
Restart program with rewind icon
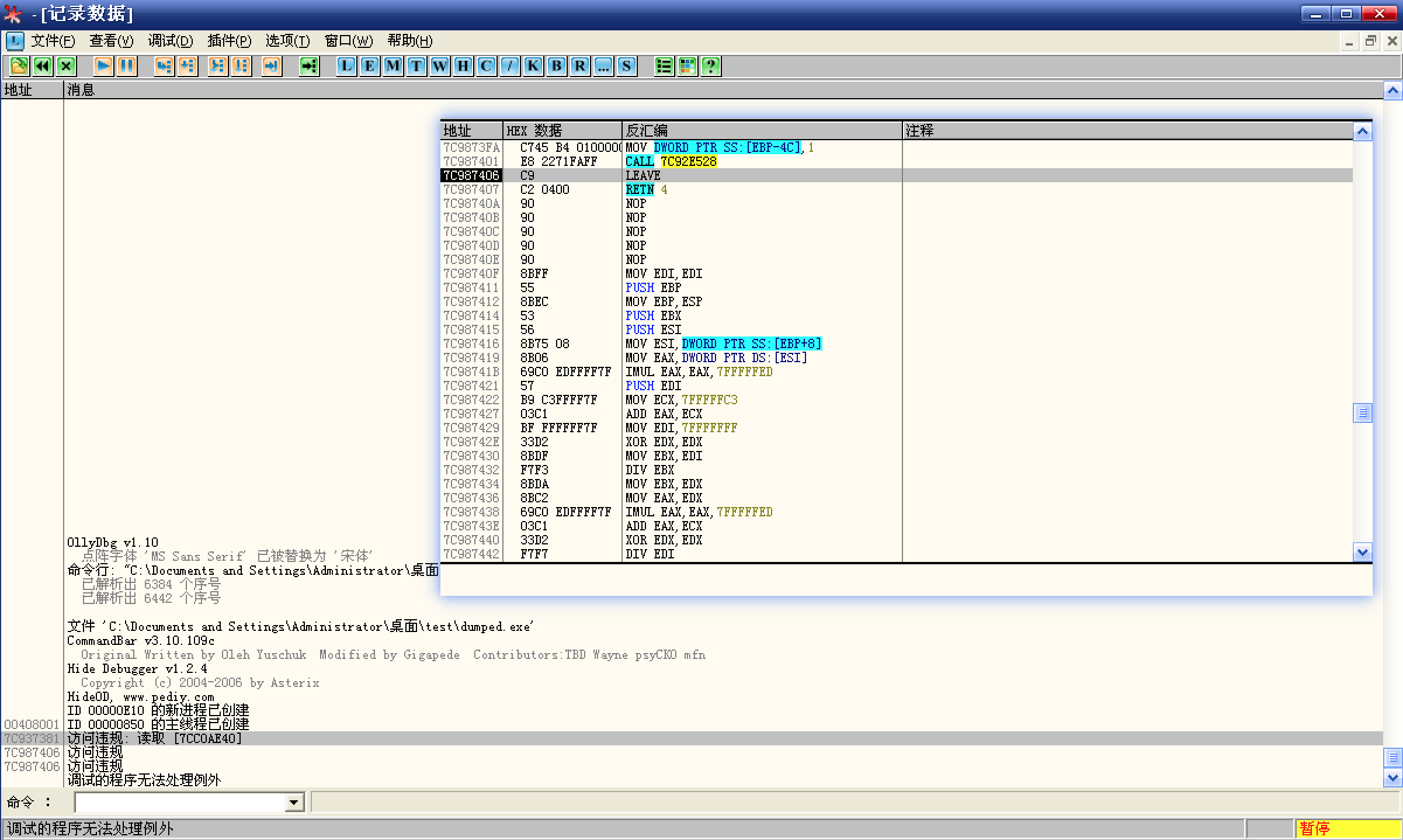(42, 66)
